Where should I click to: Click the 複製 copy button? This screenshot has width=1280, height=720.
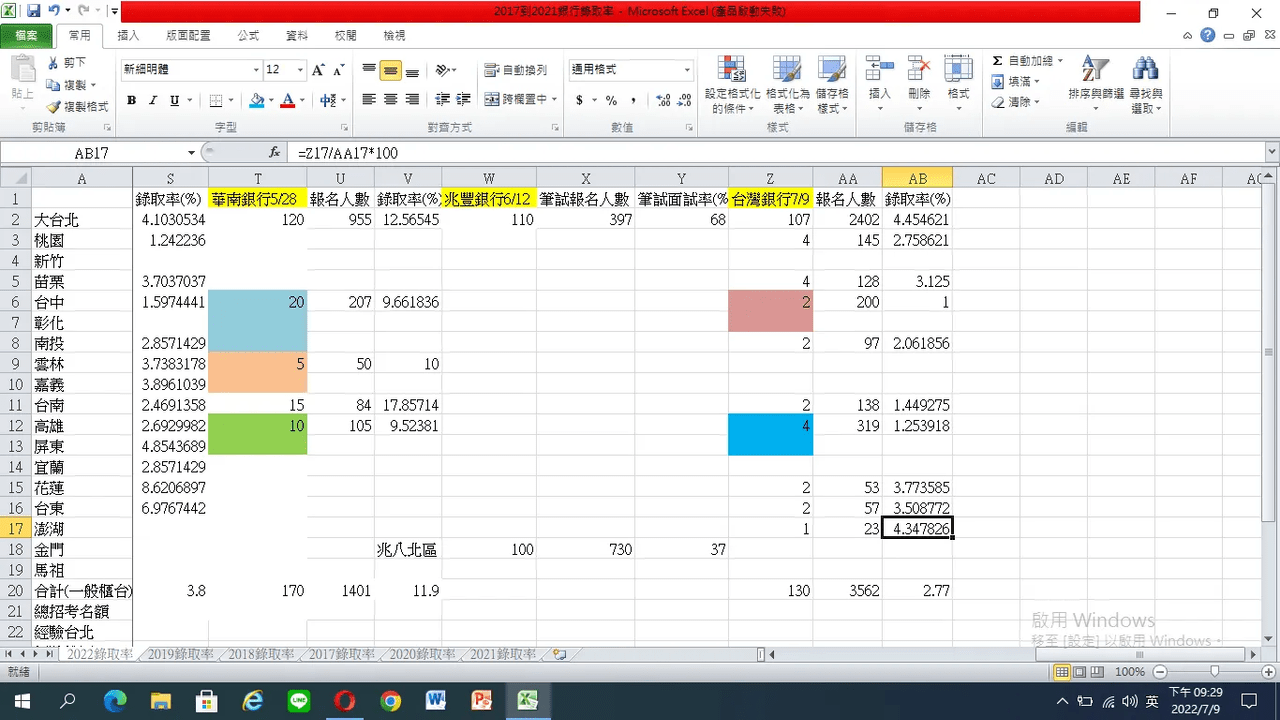tap(68, 85)
